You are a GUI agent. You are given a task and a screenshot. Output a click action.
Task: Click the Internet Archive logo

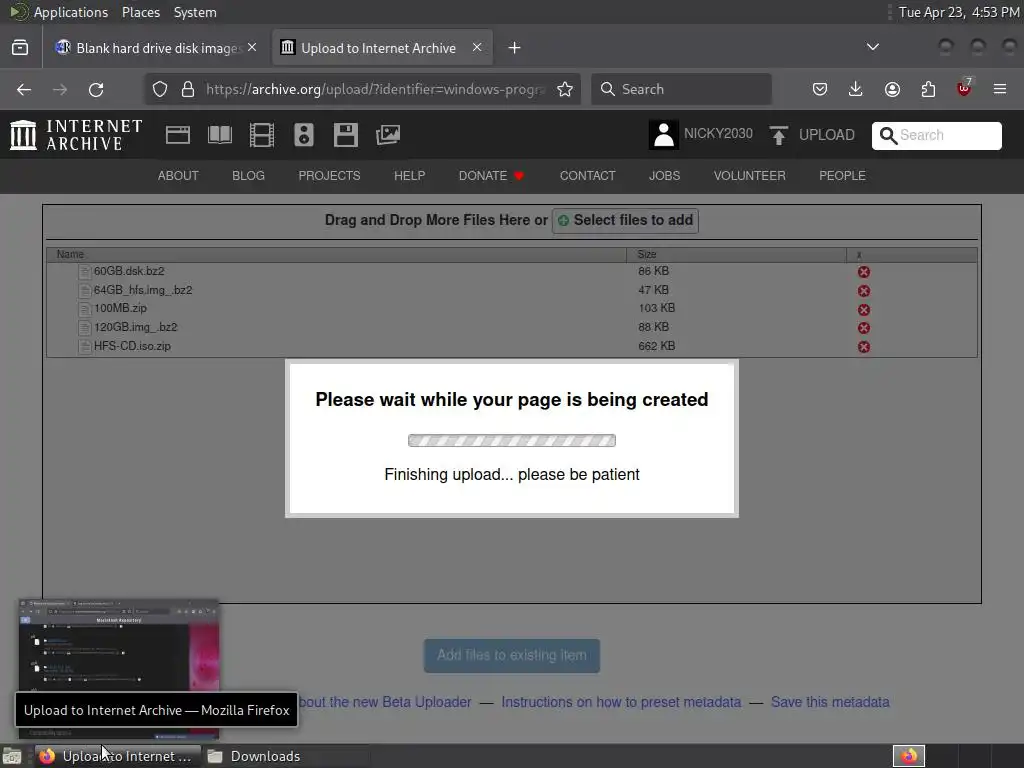[76, 135]
